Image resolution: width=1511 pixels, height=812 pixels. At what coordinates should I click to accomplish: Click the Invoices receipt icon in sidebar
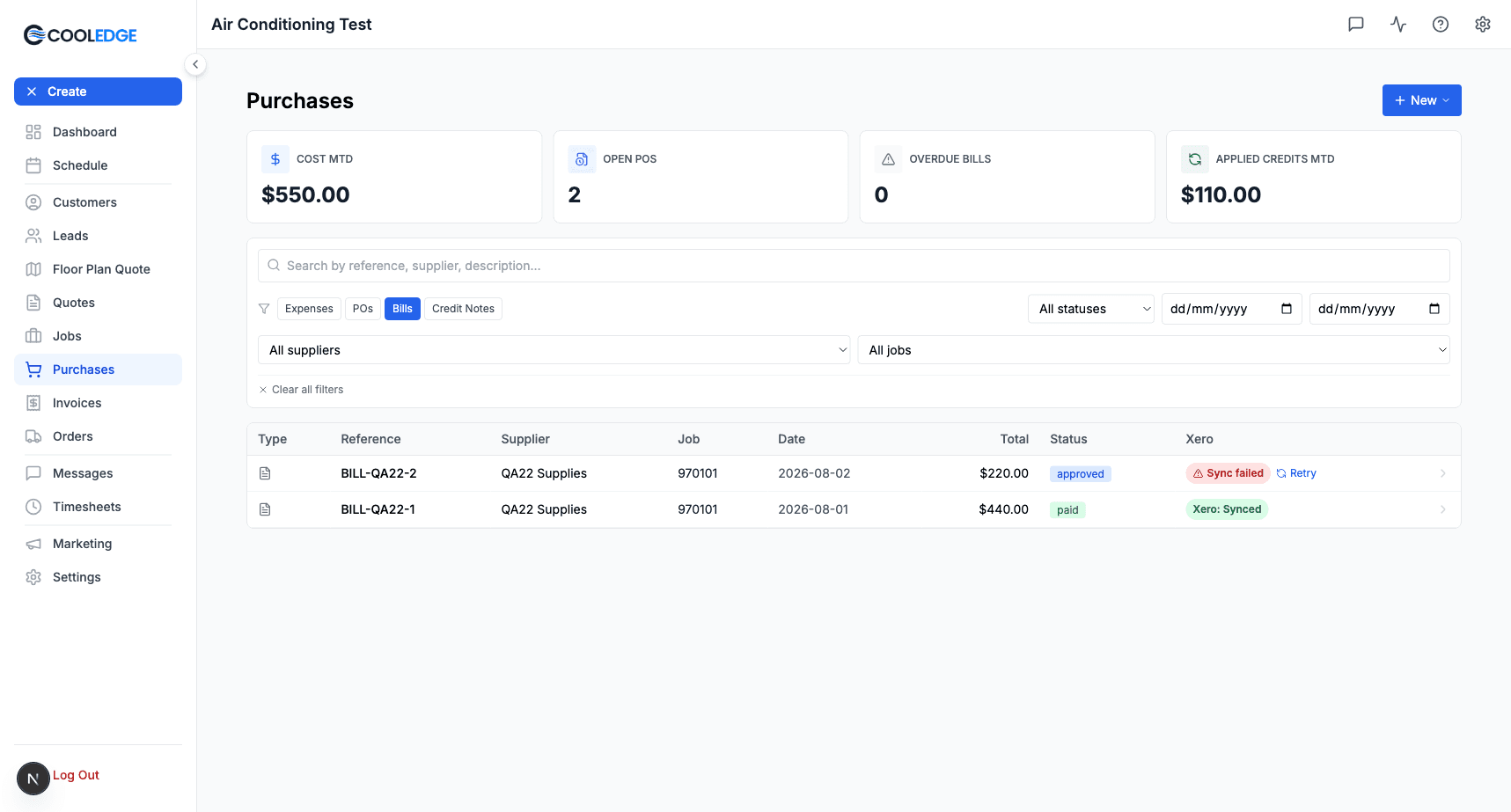tap(33, 403)
